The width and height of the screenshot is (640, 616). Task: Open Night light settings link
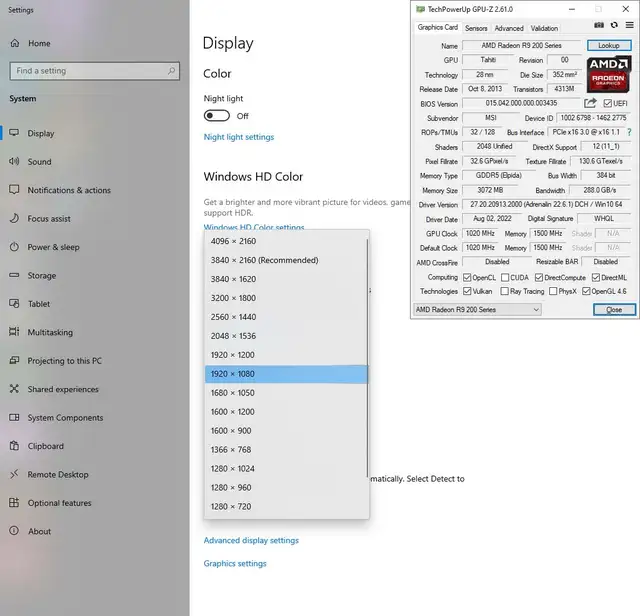click(x=239, y=137)
